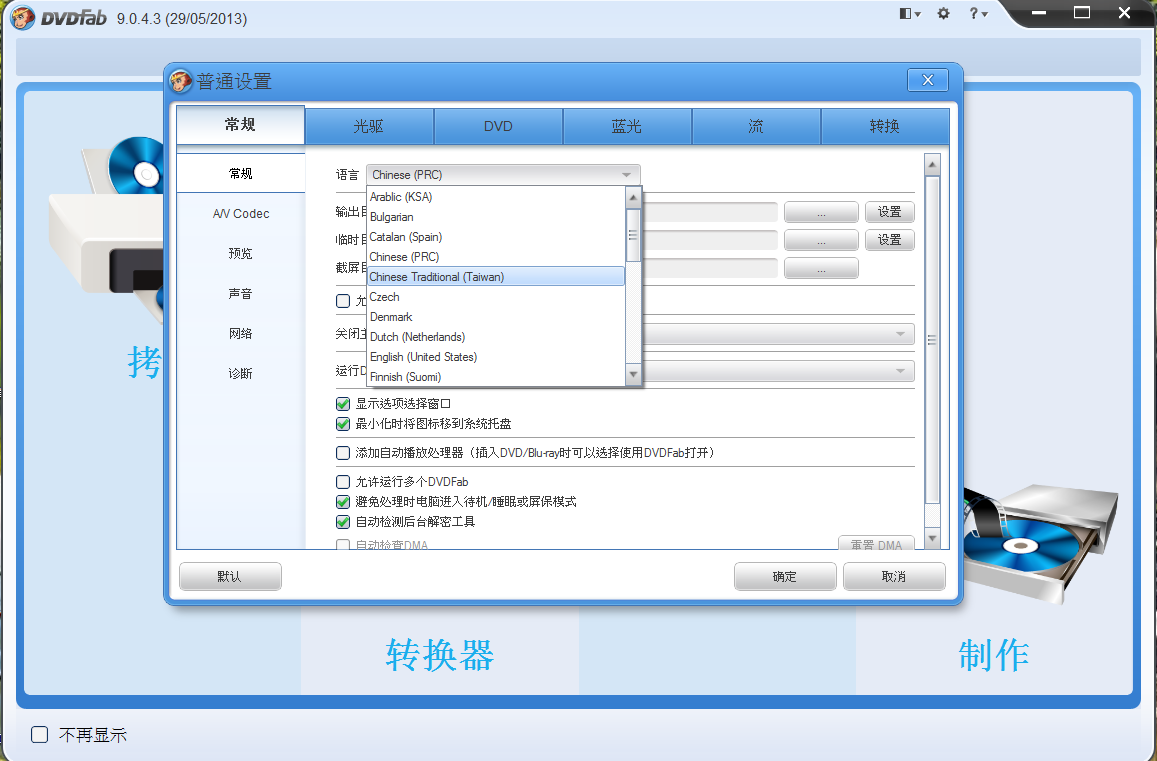
Task: Click the DVDFab logo icon in title bar
Action: [x=23, y=17]
